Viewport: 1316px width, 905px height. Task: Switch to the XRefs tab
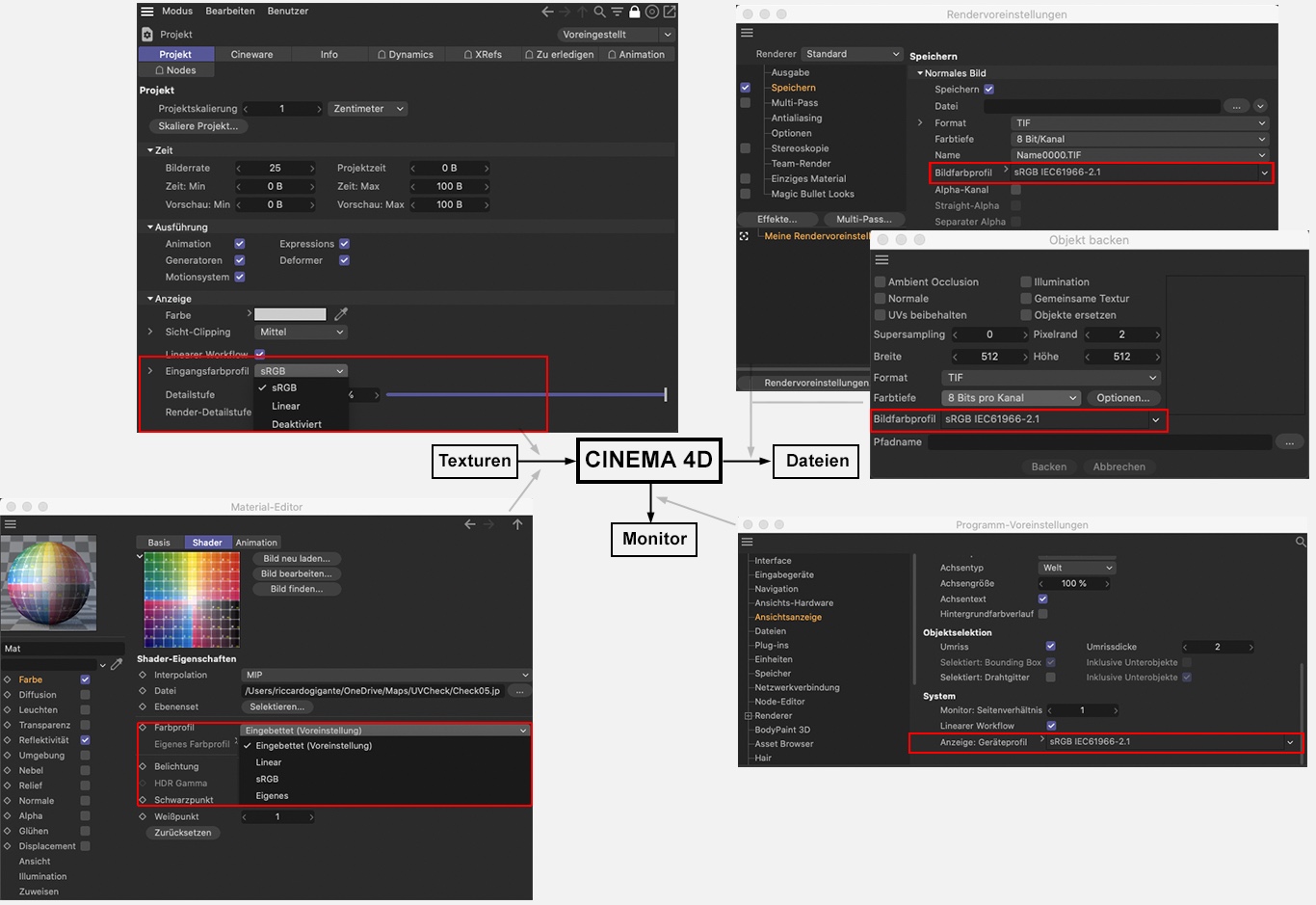pos(483,55)
